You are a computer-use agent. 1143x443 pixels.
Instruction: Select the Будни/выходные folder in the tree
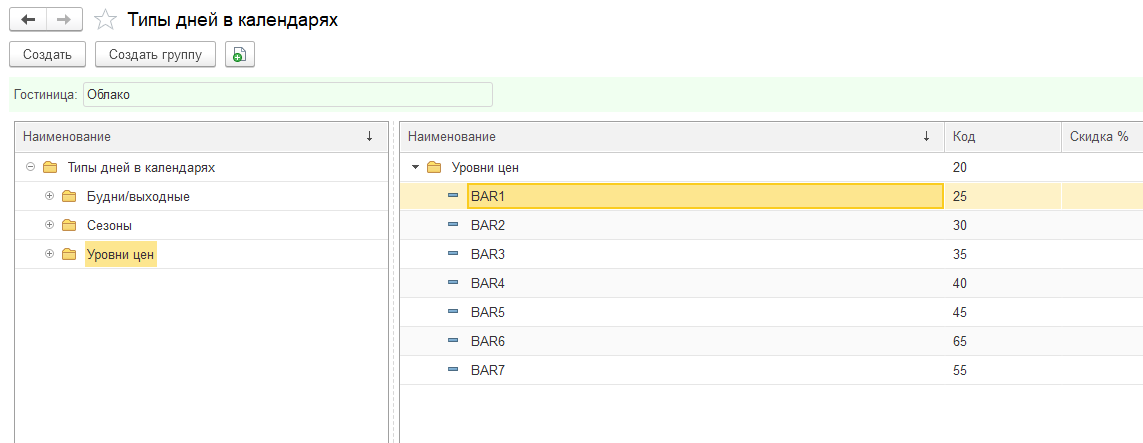point(138,197)
